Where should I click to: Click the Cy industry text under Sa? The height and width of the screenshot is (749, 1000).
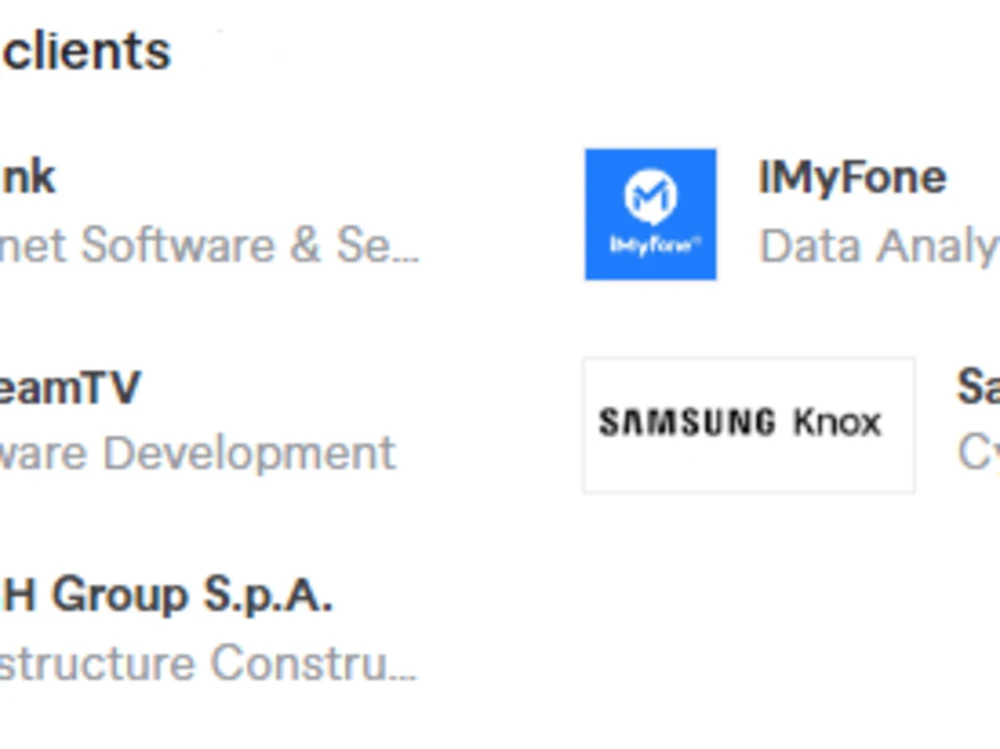pyautogui.click(x=978, y=454)
